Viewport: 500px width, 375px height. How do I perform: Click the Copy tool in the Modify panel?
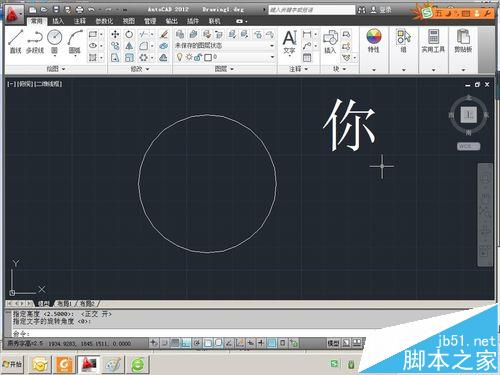(115, 46)
